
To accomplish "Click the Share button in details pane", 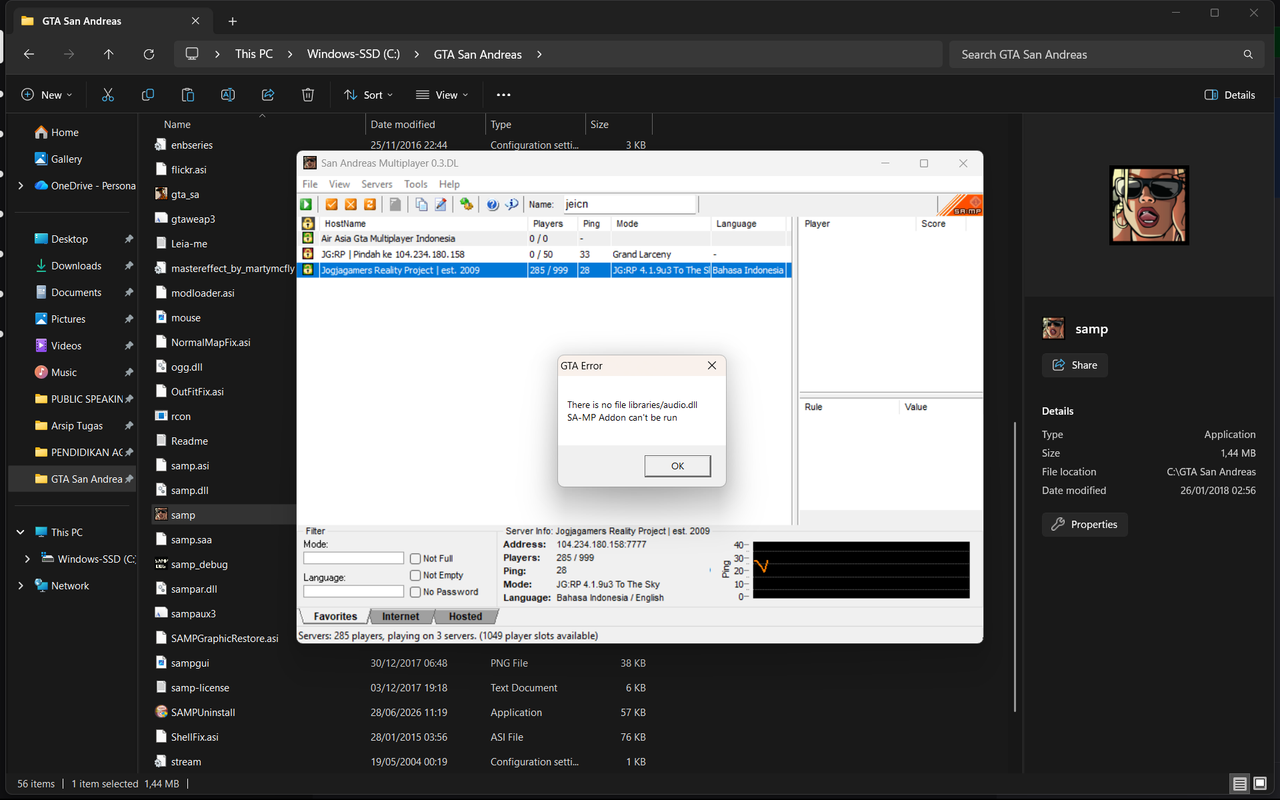I will point(1075,365).
